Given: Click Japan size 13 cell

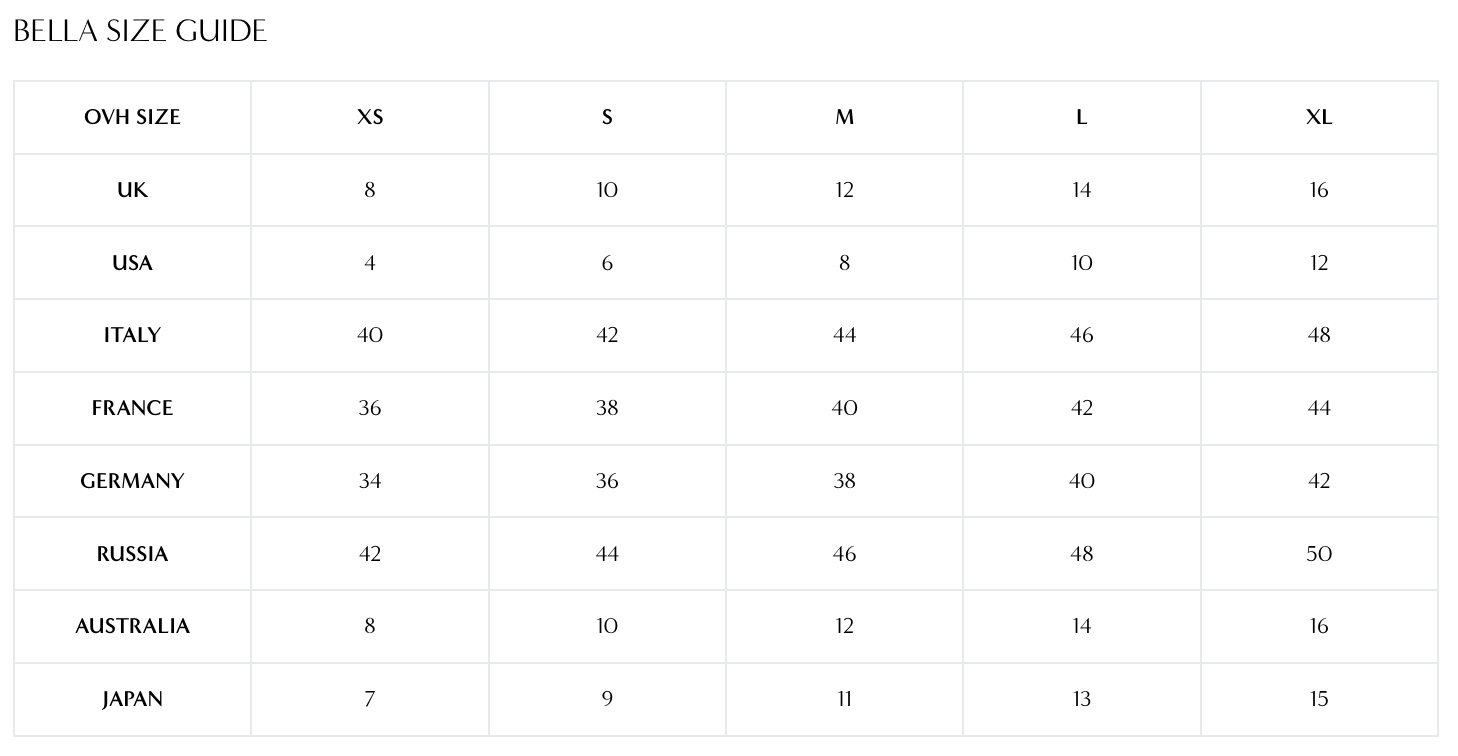Looking at the screenshot, I should coord(1082,699).
